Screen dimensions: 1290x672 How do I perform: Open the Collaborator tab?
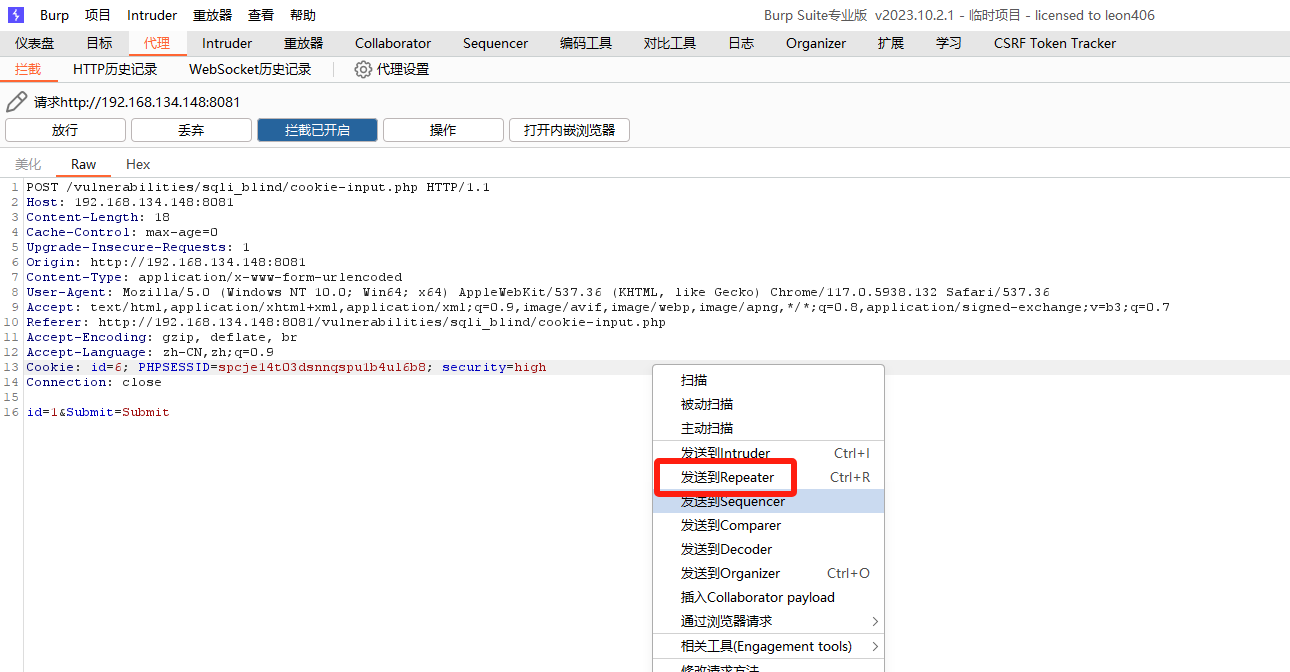[x=393, y=43]
